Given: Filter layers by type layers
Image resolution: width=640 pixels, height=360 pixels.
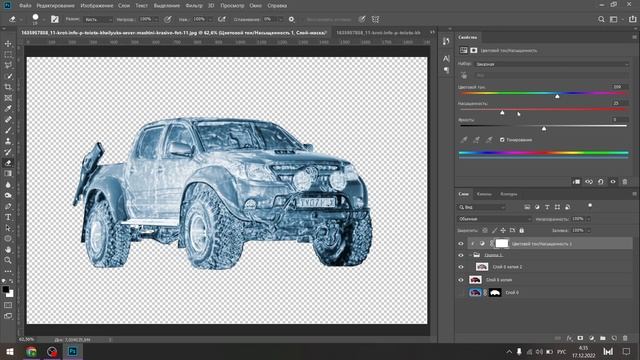Looking at the screenshot, I should coord(547,207).
